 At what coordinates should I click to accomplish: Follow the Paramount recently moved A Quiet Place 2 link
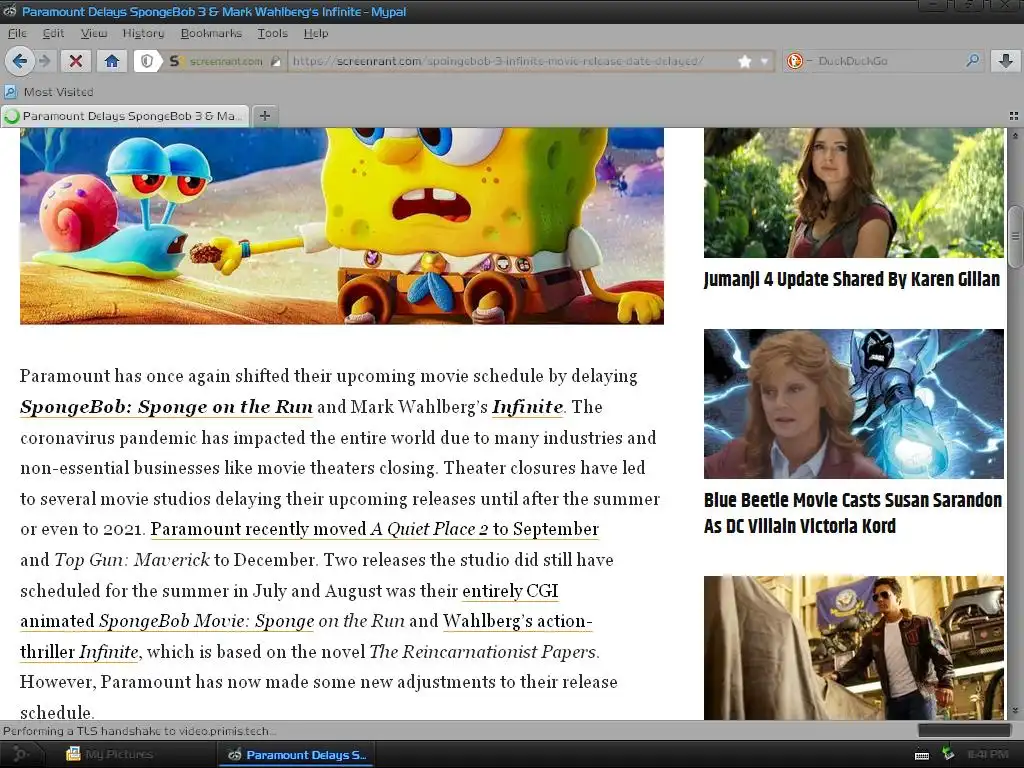(374, 529)
